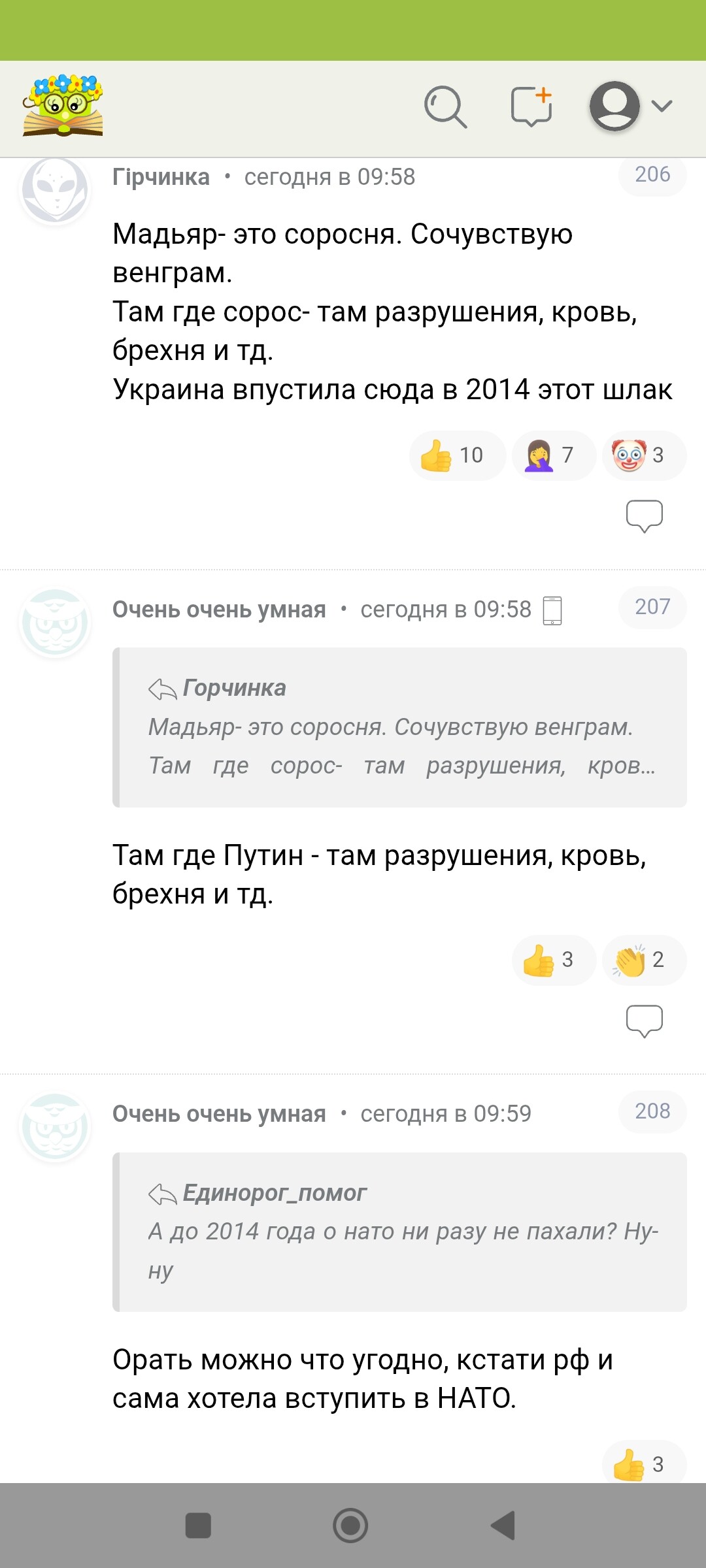Reply to comment 207 via bubble icon
Screen dimensions: 706x1568
coord(644,1021)
